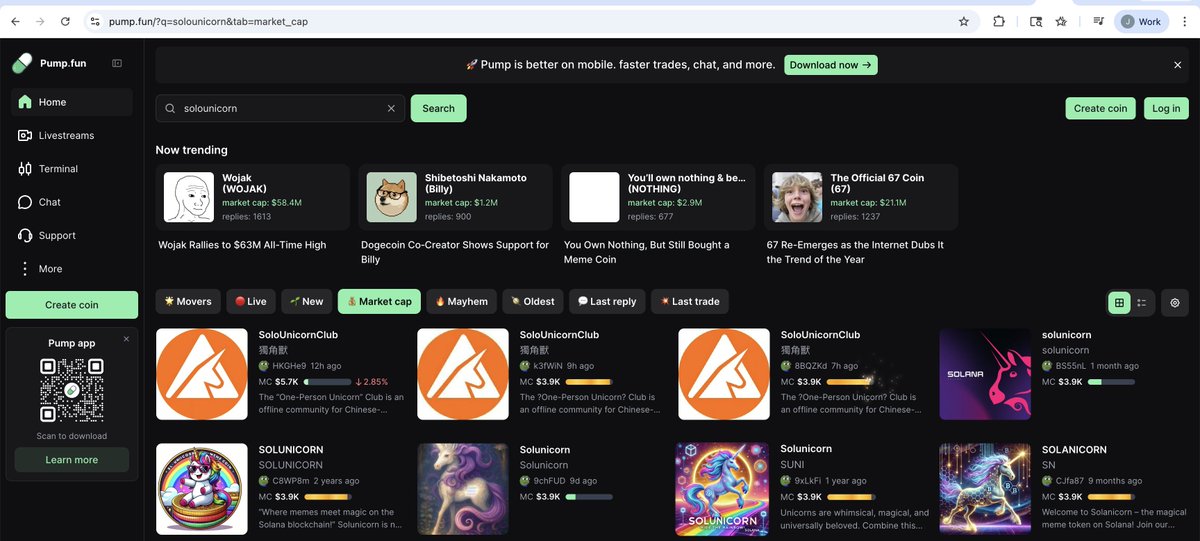Click the Pump app QR code
The image size is (1200, 541).
pos(72,390)
